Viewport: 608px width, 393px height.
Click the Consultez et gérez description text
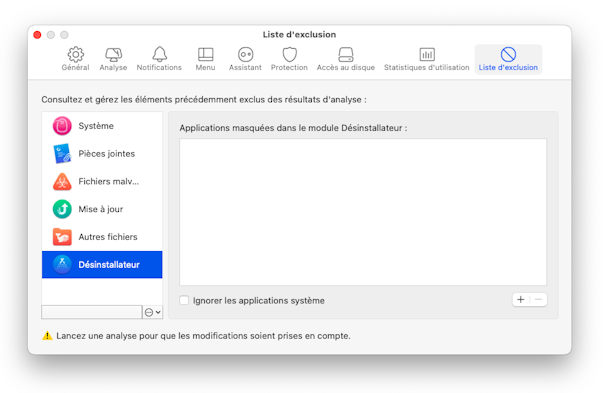click(x=204, y=100)
